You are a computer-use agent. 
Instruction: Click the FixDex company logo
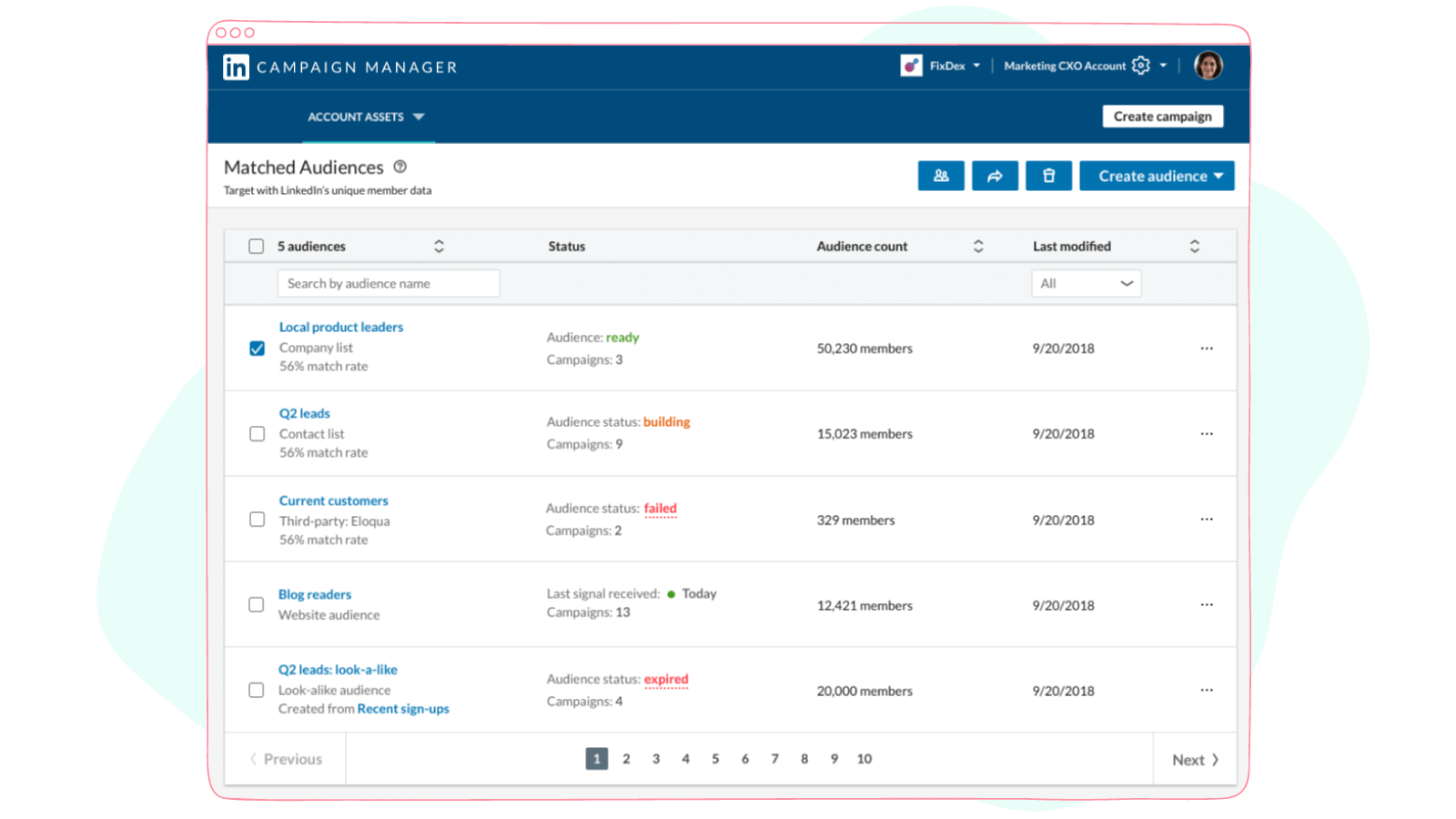[x=910, y=65]
